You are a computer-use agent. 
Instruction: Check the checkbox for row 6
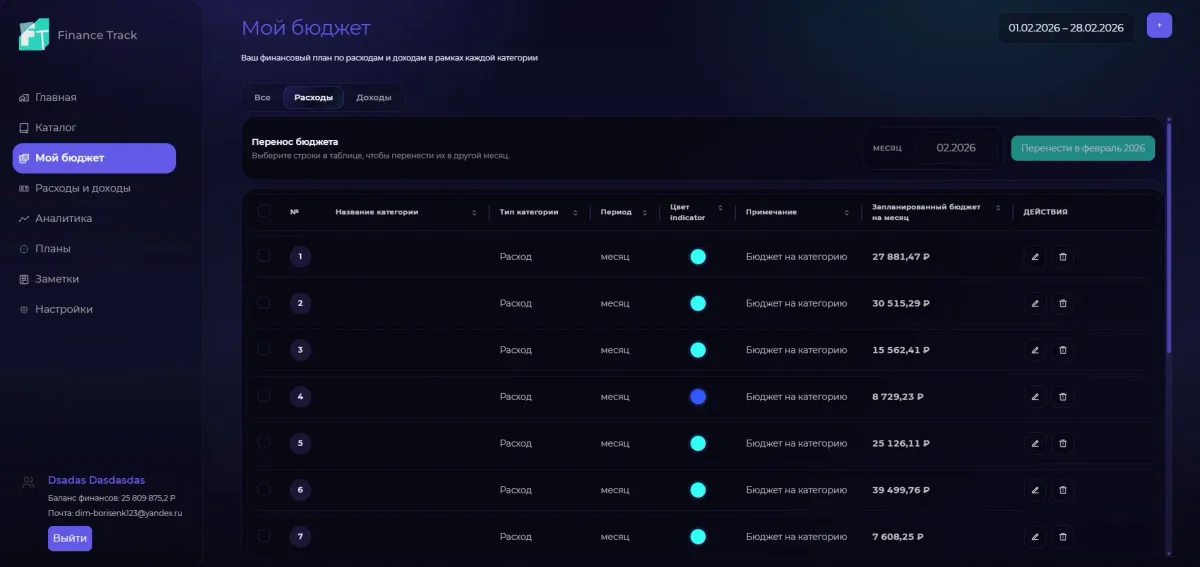pyautogui.click(x=264, y=489)
